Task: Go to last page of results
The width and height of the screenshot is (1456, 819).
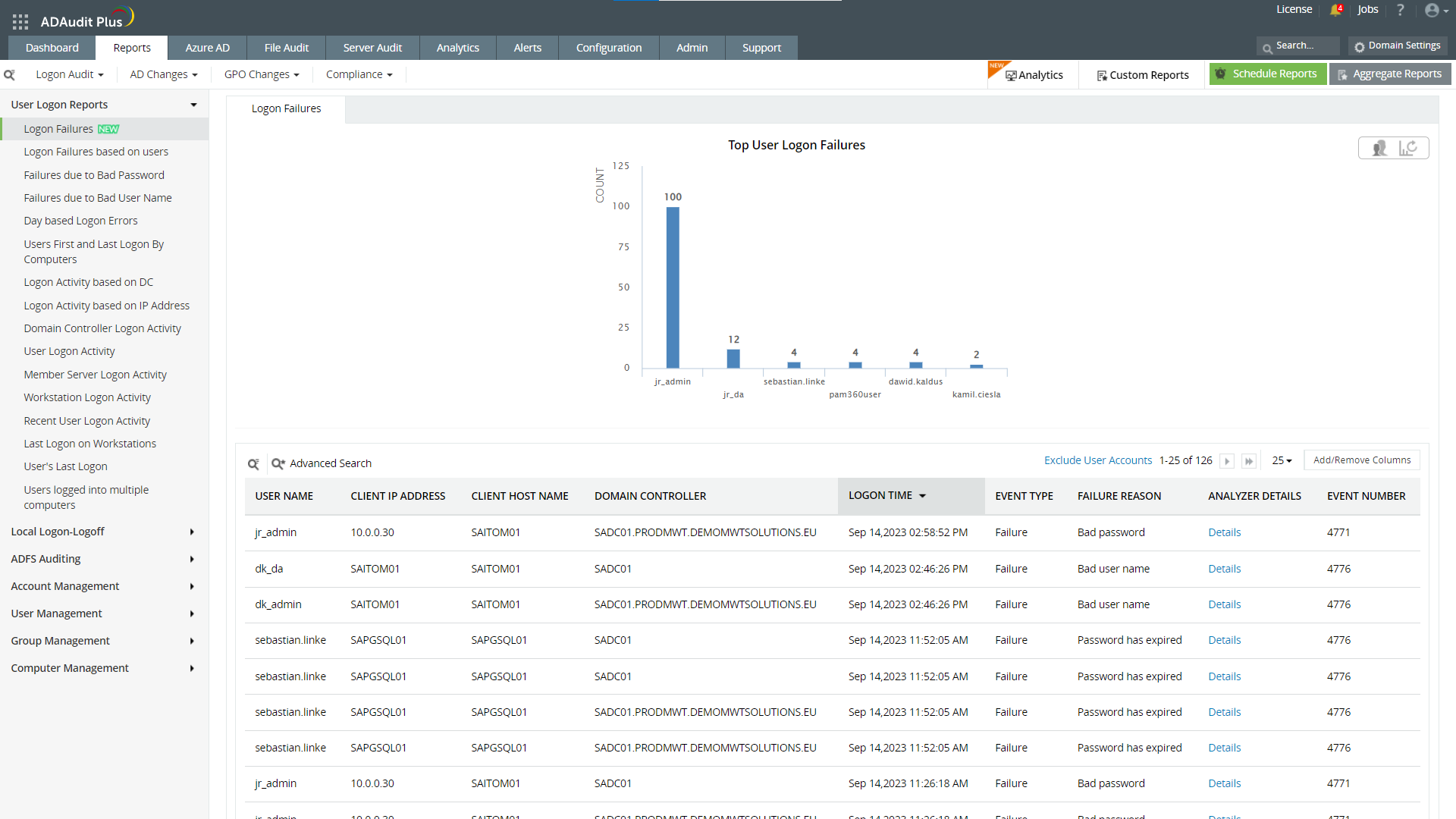Action: point(1248,461)
